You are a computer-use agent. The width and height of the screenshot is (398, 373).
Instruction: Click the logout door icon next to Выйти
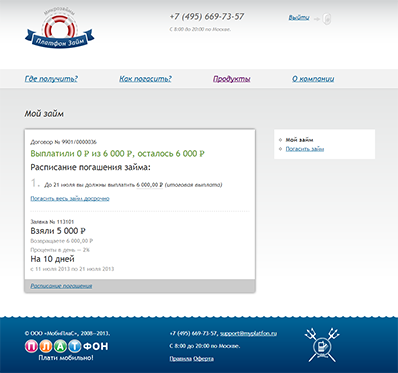tap(327, 19)
